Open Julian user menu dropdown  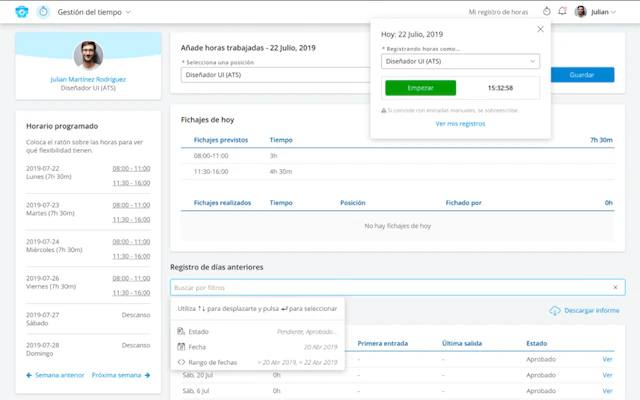[596, 12]
